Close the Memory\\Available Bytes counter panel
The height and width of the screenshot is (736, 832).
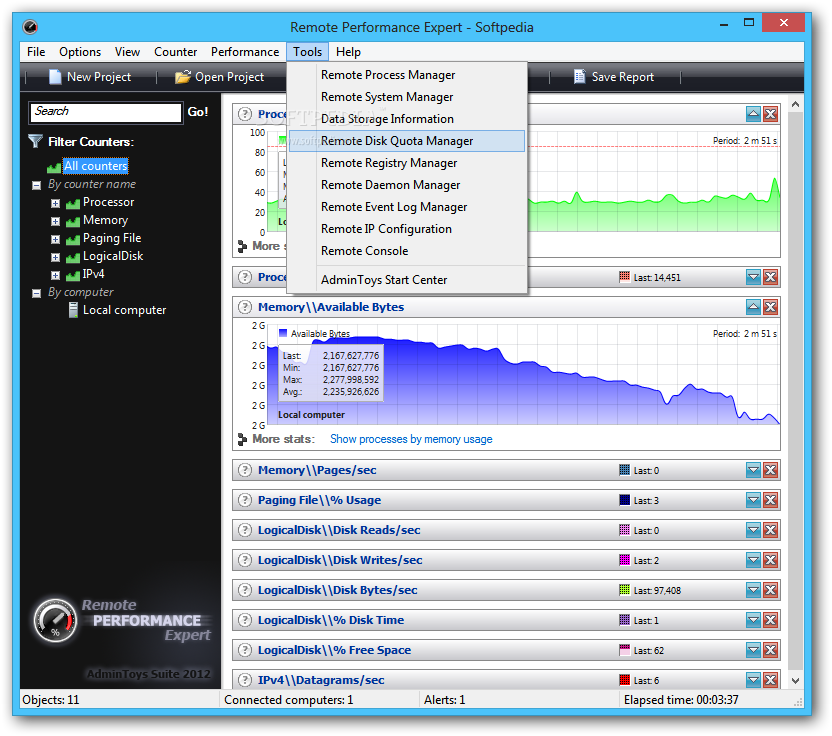click(x=770, y=307)
